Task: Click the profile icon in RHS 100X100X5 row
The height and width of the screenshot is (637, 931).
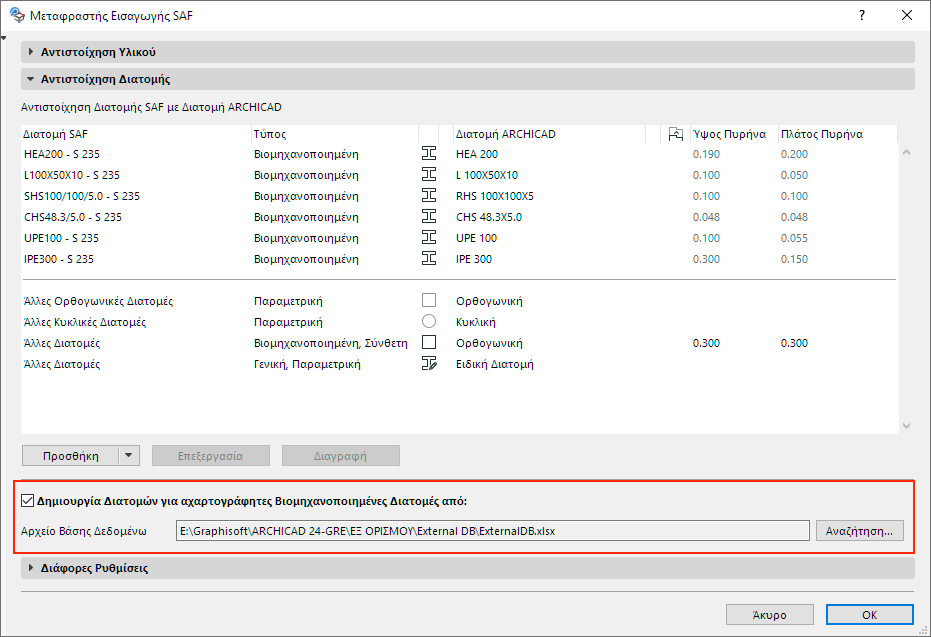Action: tap(429, 195)
